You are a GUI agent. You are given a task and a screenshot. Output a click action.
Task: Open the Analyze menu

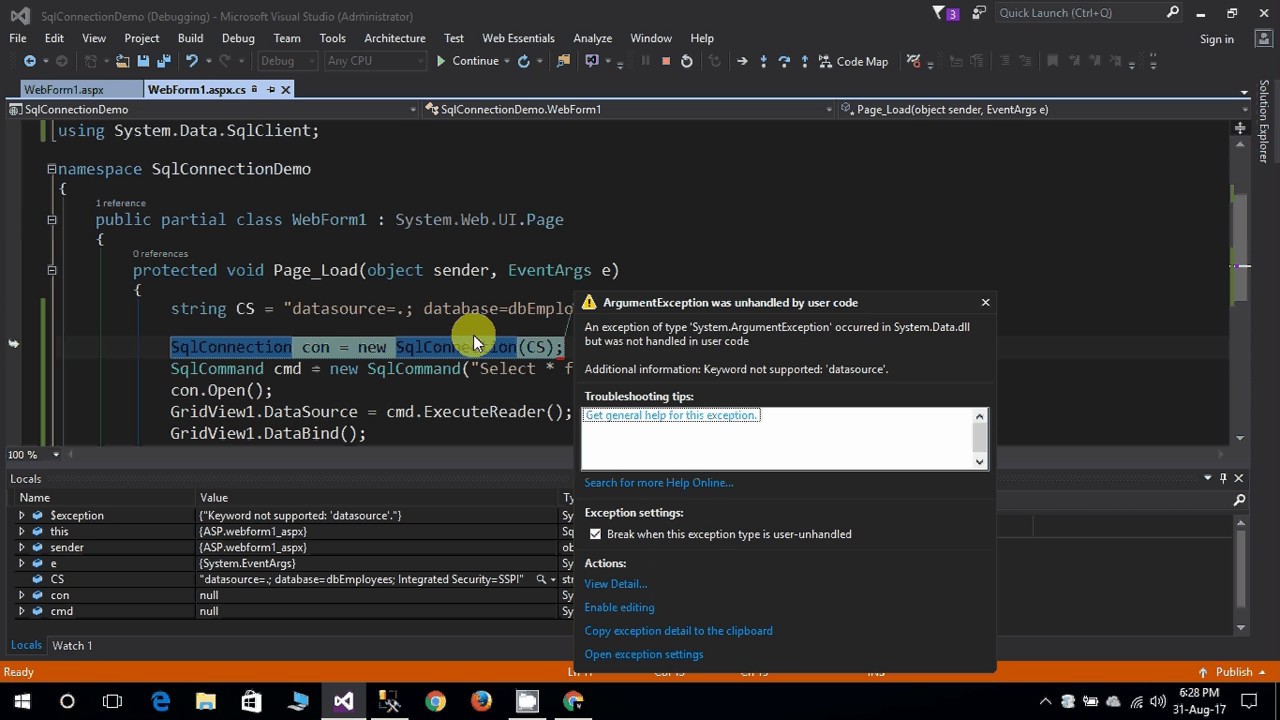(x=592, y=38)
